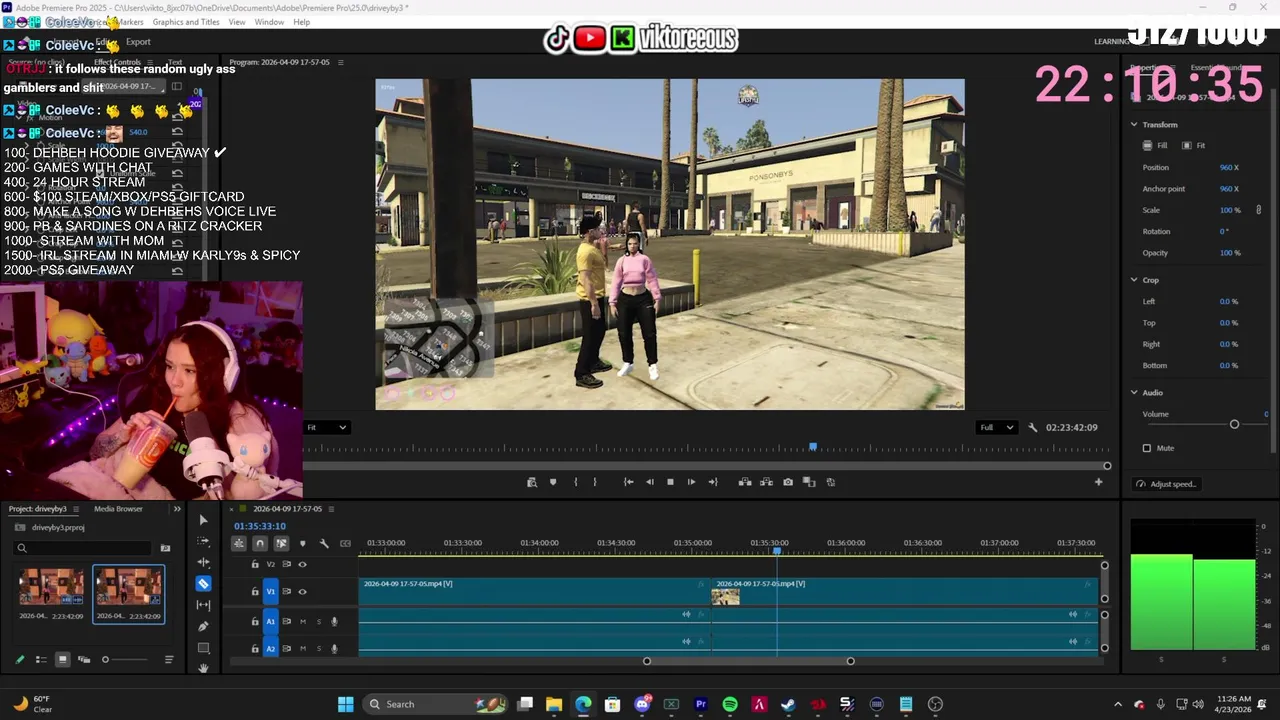Open the Window menu
1280x720 pixels.
click(x=269, y=22)
